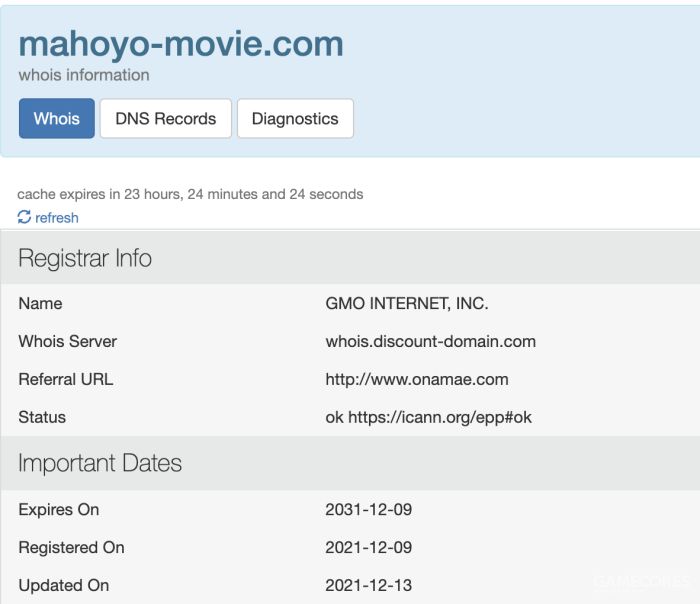Click the refresh circular arrows icon
The width and height of the screenshot is (700, 604).
pyautogui.click(x=24, y=217)
